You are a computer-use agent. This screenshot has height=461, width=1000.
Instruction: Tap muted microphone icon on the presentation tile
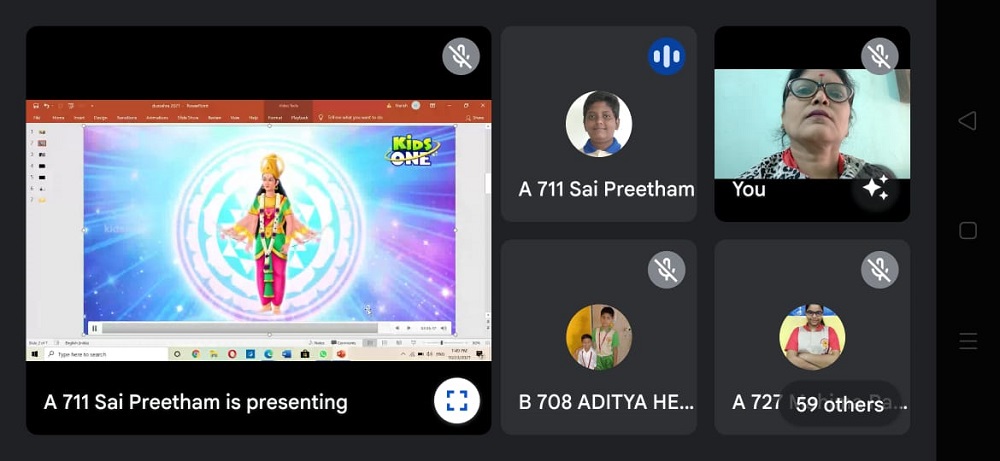click(461, 56)
